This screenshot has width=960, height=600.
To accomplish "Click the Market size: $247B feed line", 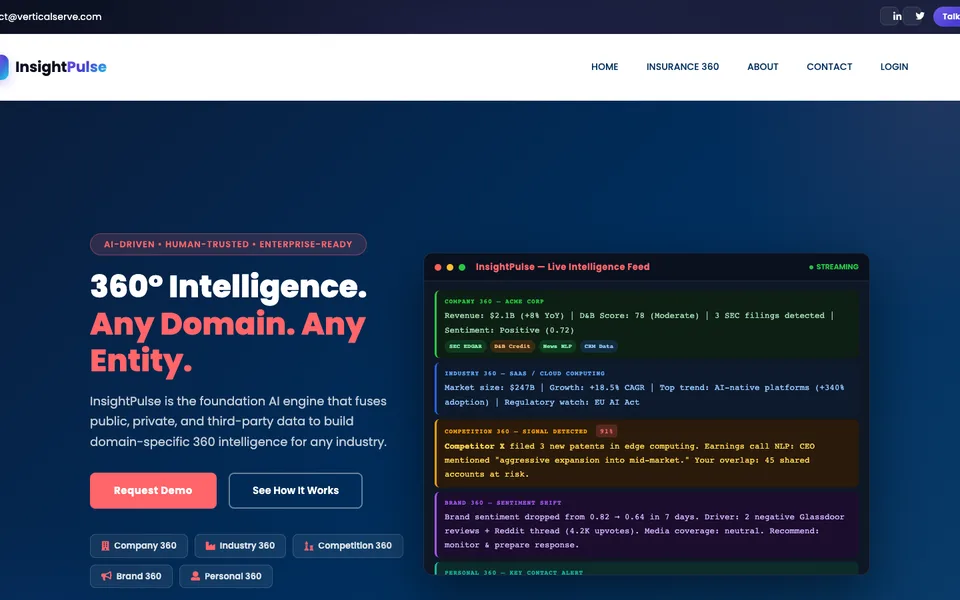I will (x=644, y=395).
